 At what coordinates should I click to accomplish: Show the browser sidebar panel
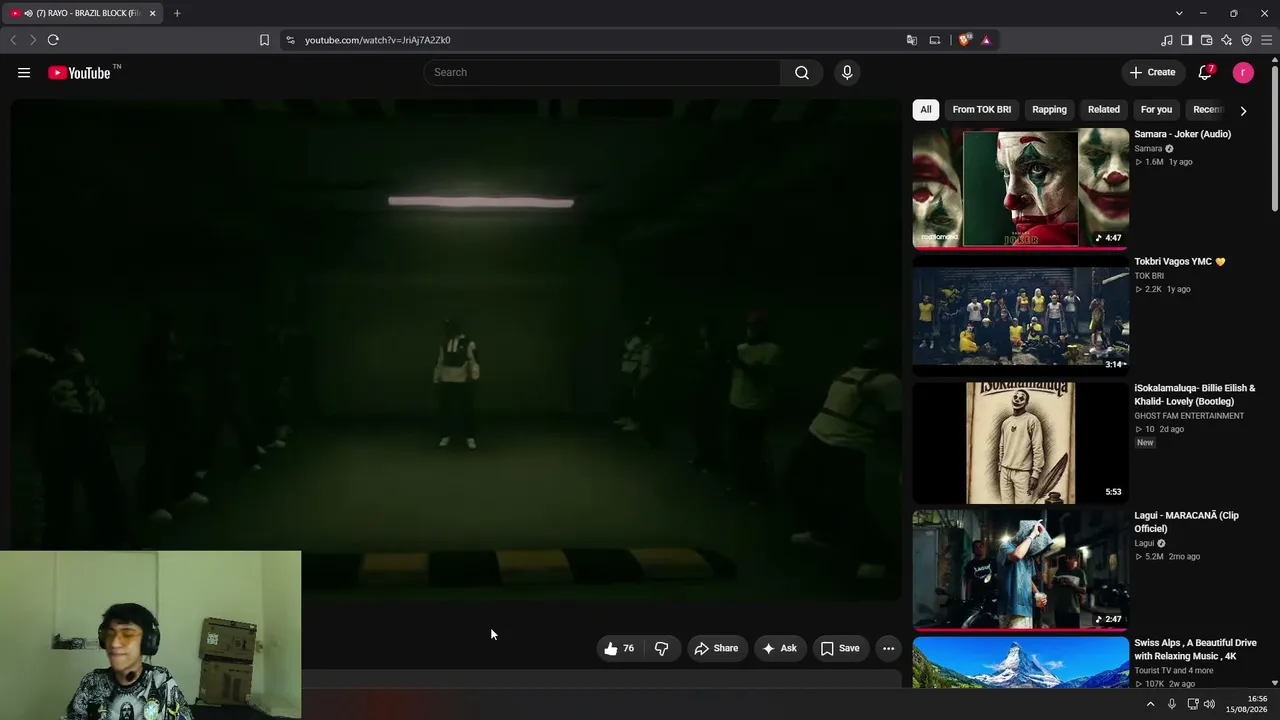[x=1187, y=40]
